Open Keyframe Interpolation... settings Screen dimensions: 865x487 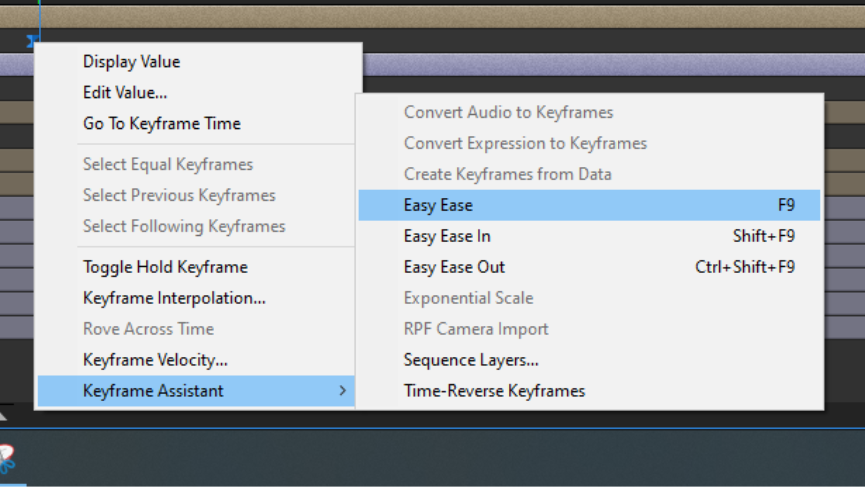point(174,298)
